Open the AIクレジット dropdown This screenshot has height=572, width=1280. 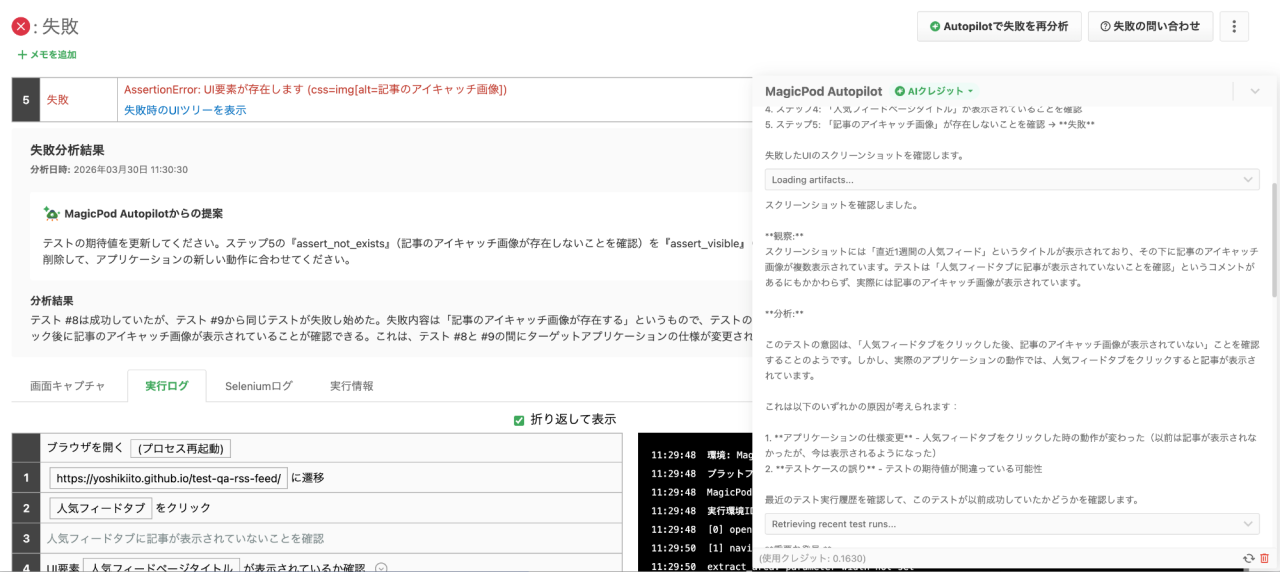(934, 91)
